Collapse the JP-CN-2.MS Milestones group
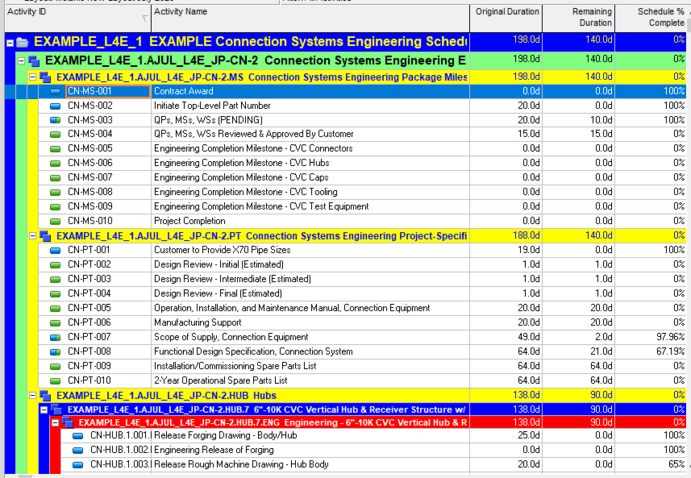The height and width of the screenshot is (478, 691). (x=32, y=77)
